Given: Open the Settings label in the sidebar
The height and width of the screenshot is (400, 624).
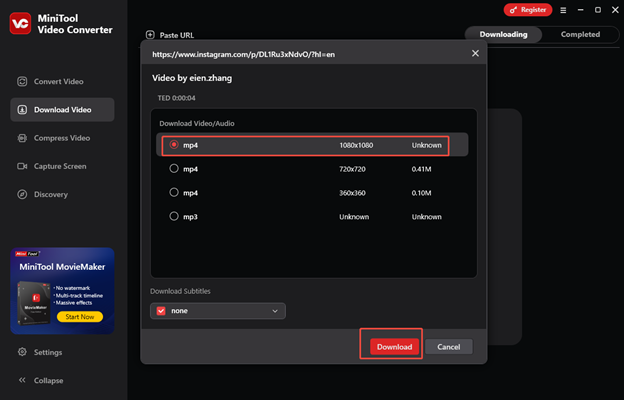Looking at the screenshot, I should [48, 352].
